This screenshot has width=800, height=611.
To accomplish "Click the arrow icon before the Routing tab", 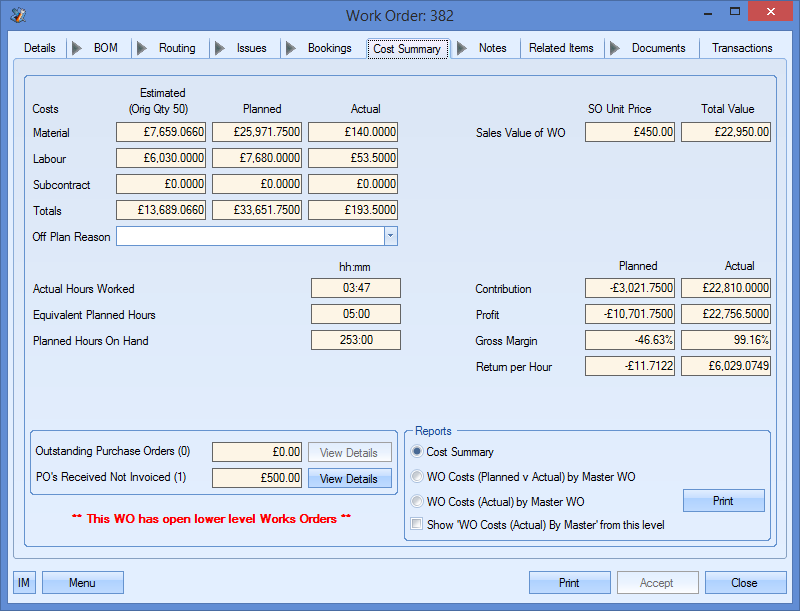I will [x=141, y=48].
